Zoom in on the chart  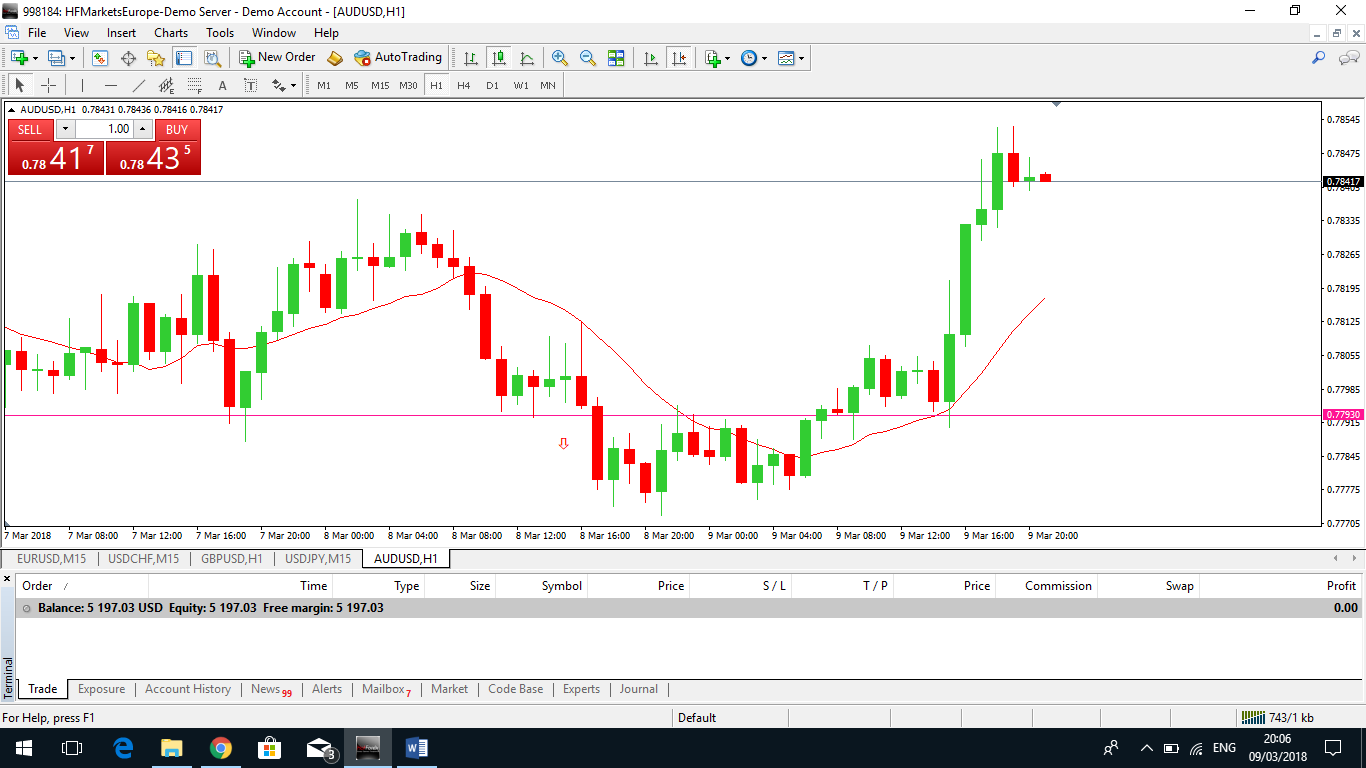[x=560, y=58]
